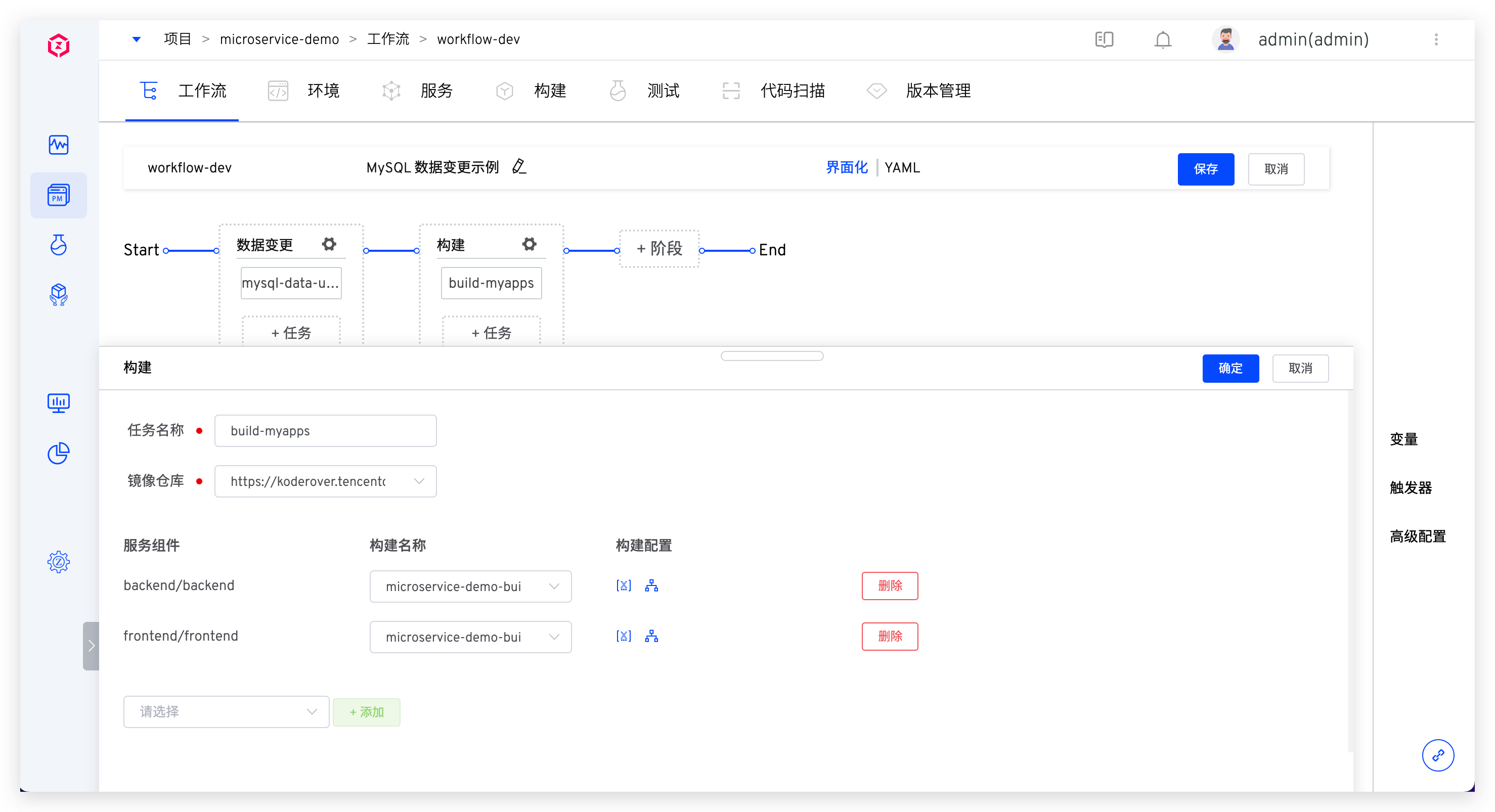
Task: Click the 任务名称 input field
Action: (x=325, y=431)
